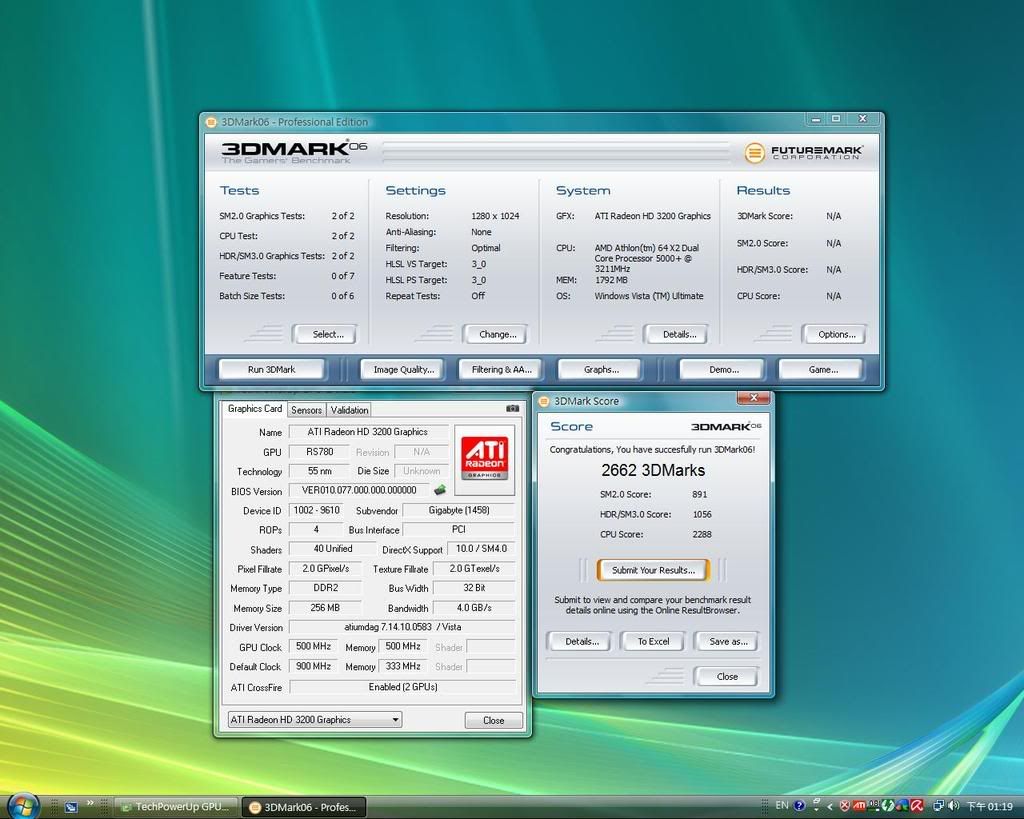Open the ATI Catalyst tray icon

[859, 806]
